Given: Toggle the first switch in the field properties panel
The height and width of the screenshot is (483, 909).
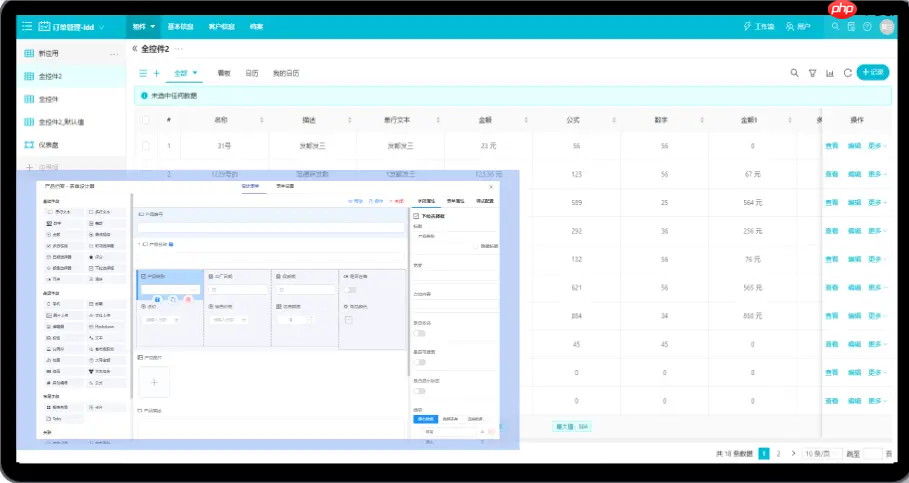Looking at the screenshot, I should point(419,333).
